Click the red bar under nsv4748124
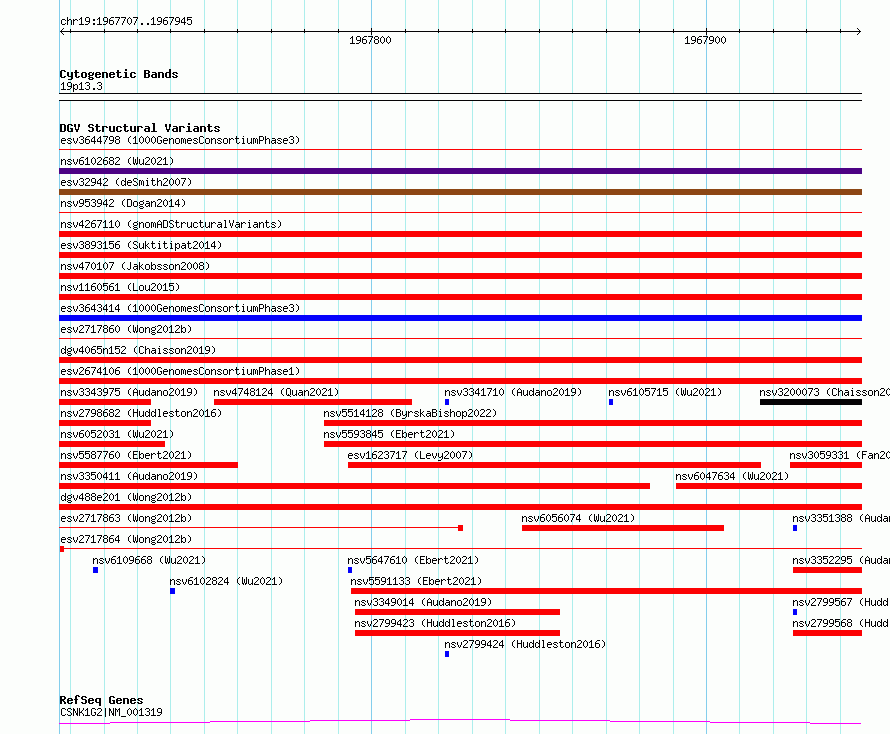The height and width of the screenshot is (734, 890). (x=313, y=402)
